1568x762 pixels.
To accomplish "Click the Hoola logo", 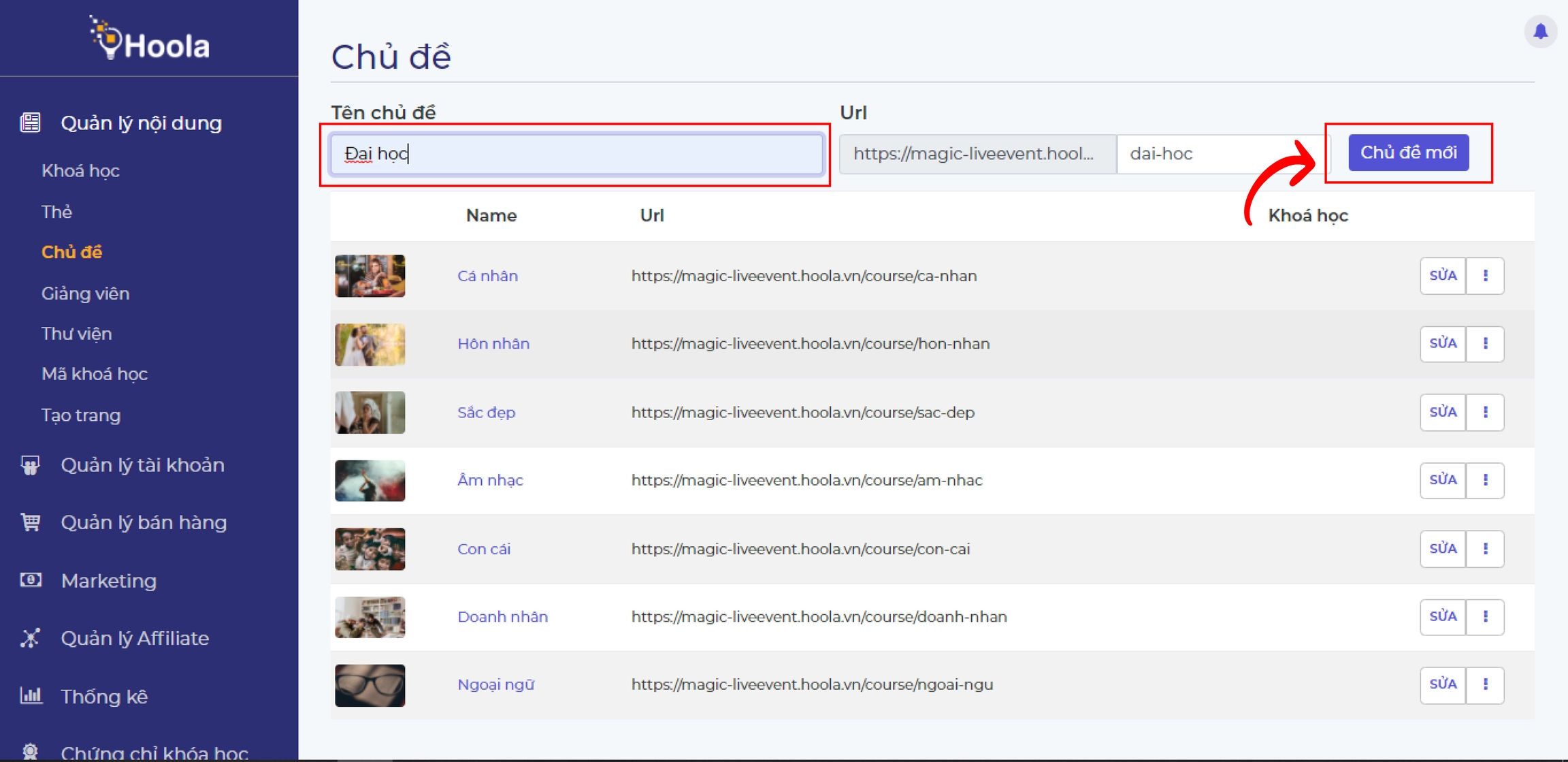I will tap(150, 39).
